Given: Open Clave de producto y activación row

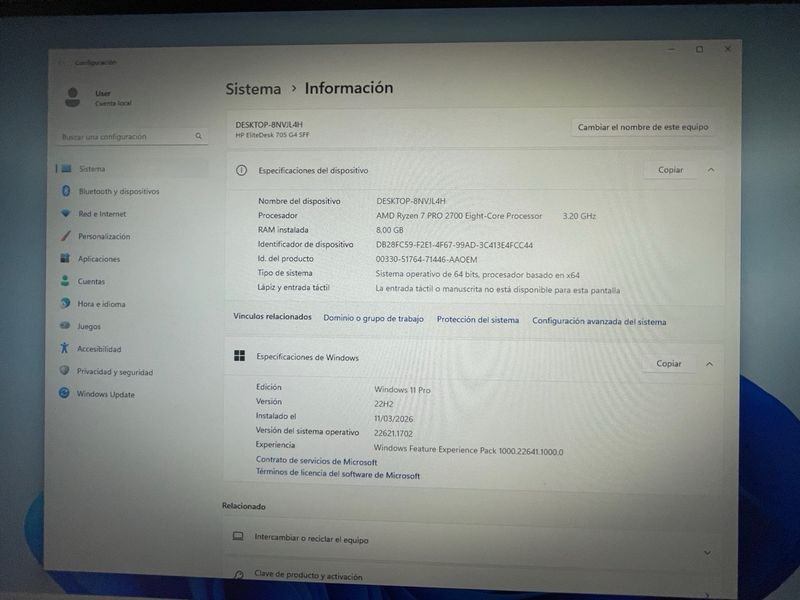Looking at the screenshot, I should click(473, 578).
